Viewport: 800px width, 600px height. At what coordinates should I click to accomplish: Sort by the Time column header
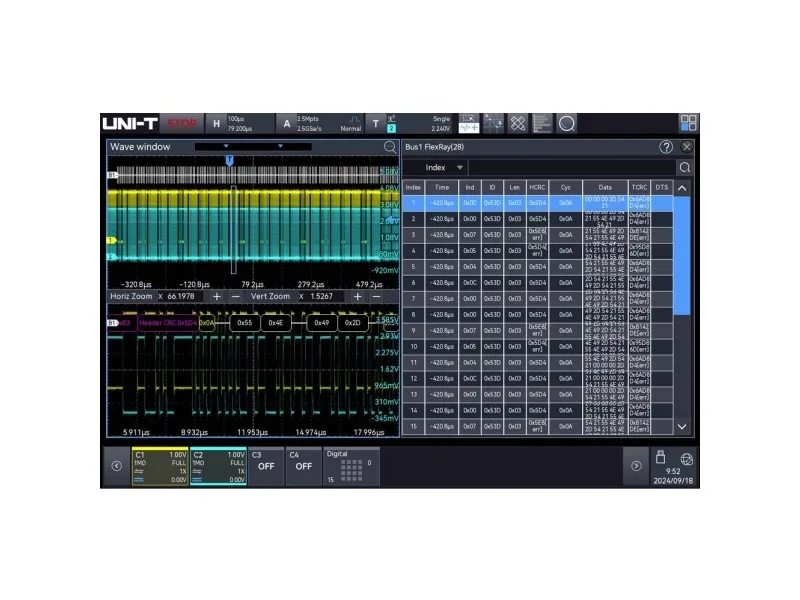442,188
